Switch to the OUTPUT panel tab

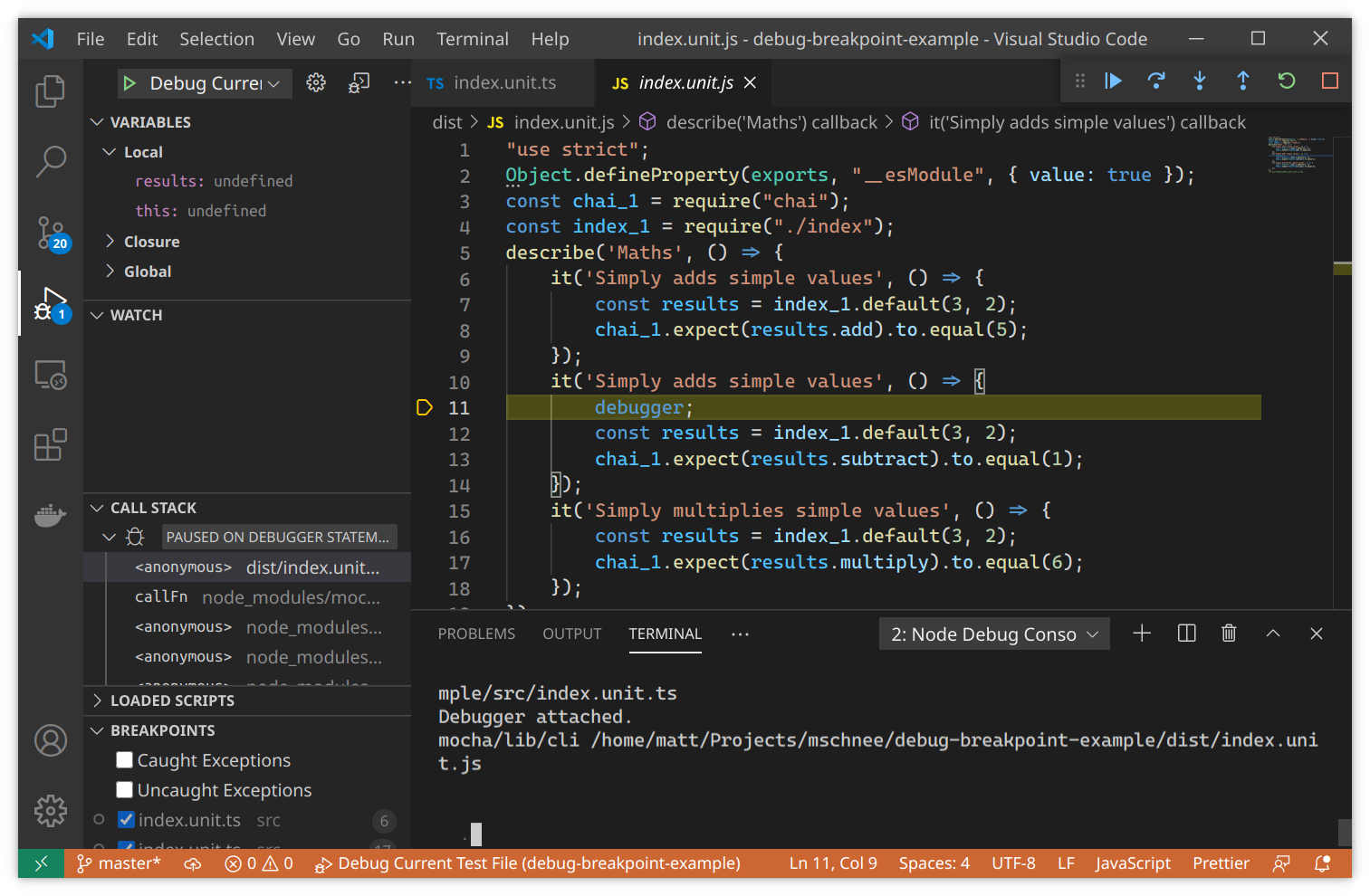[x=571, y=634]
